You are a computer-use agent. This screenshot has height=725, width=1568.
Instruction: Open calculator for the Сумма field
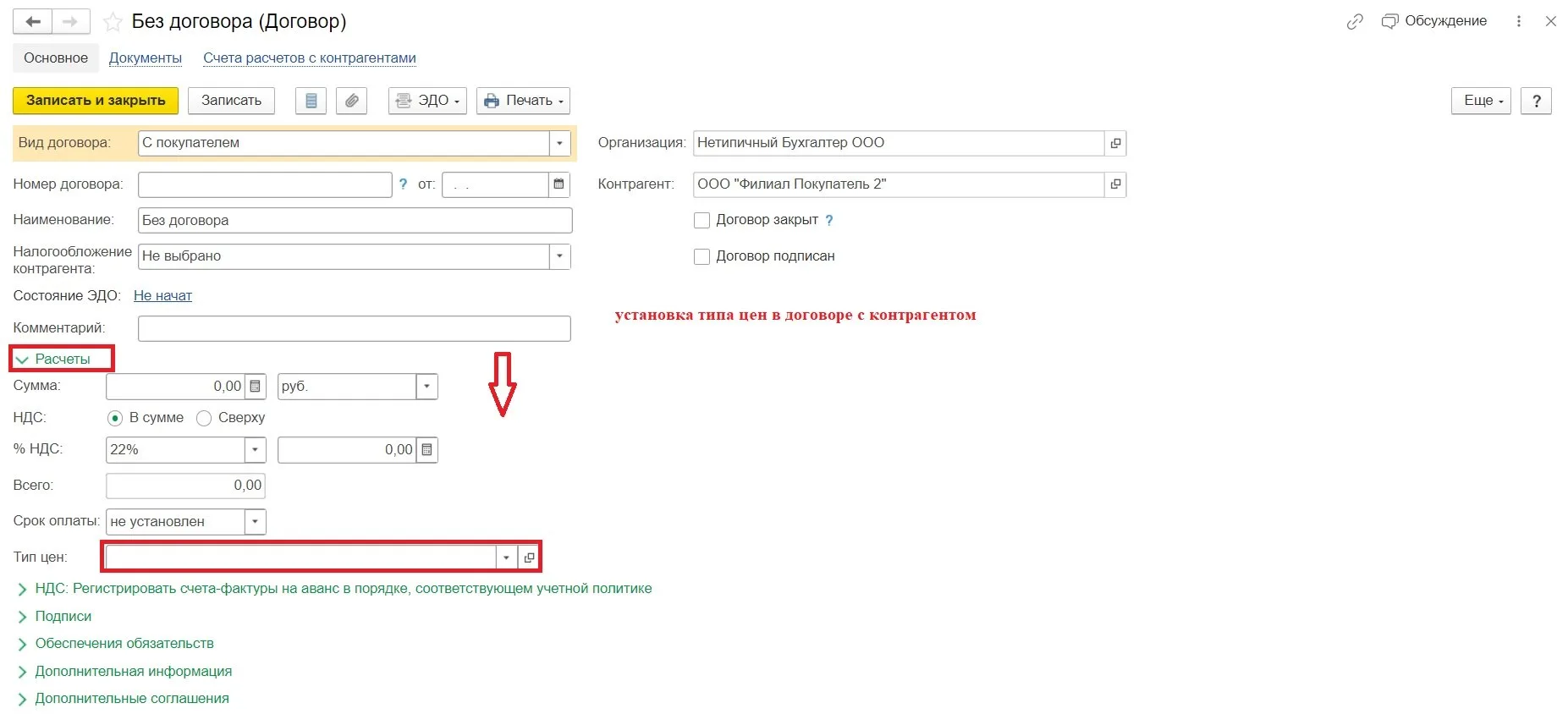[255, 387]
